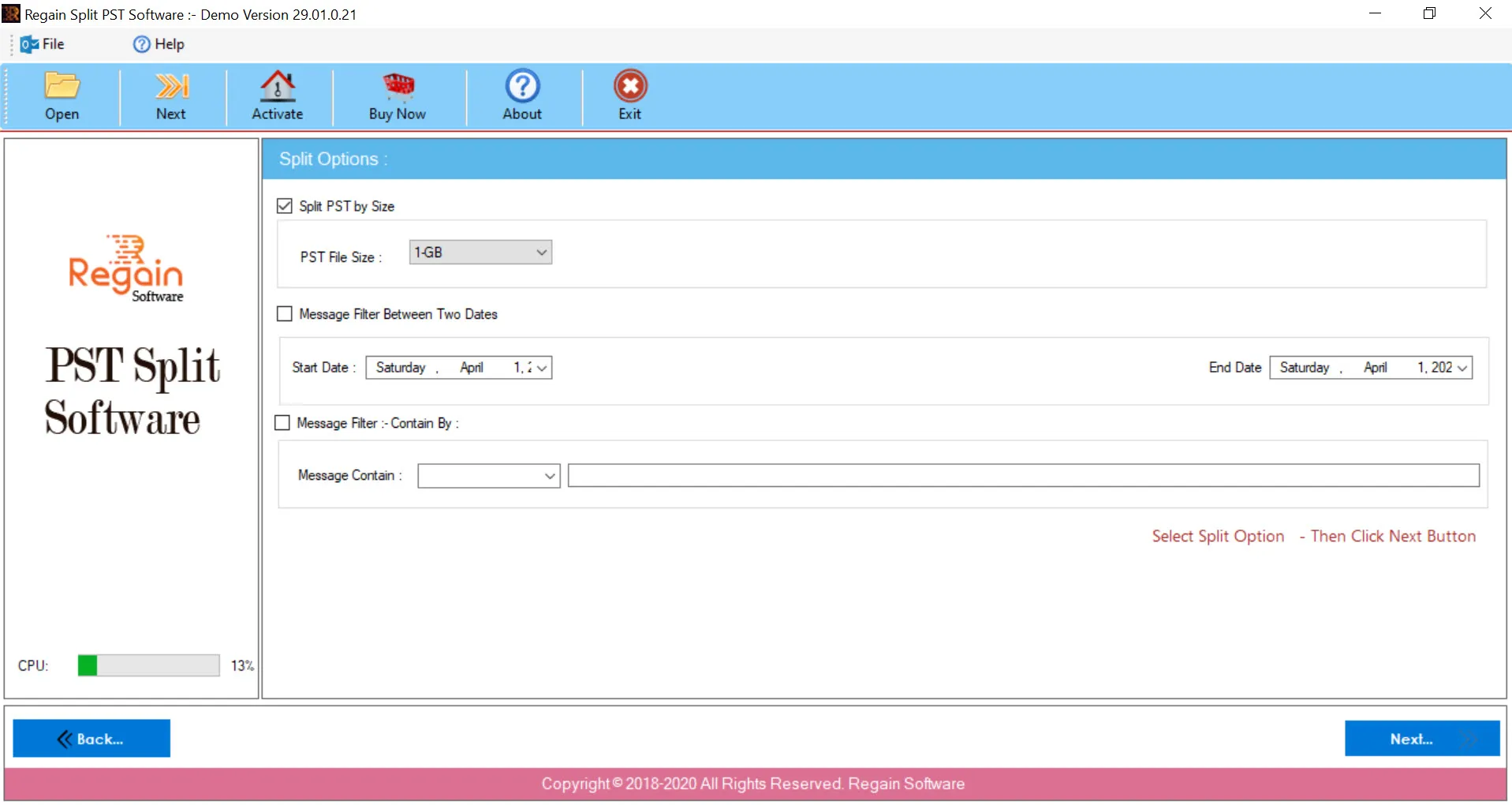
Task: Click the copyright footer text
Action: [753, 784]
